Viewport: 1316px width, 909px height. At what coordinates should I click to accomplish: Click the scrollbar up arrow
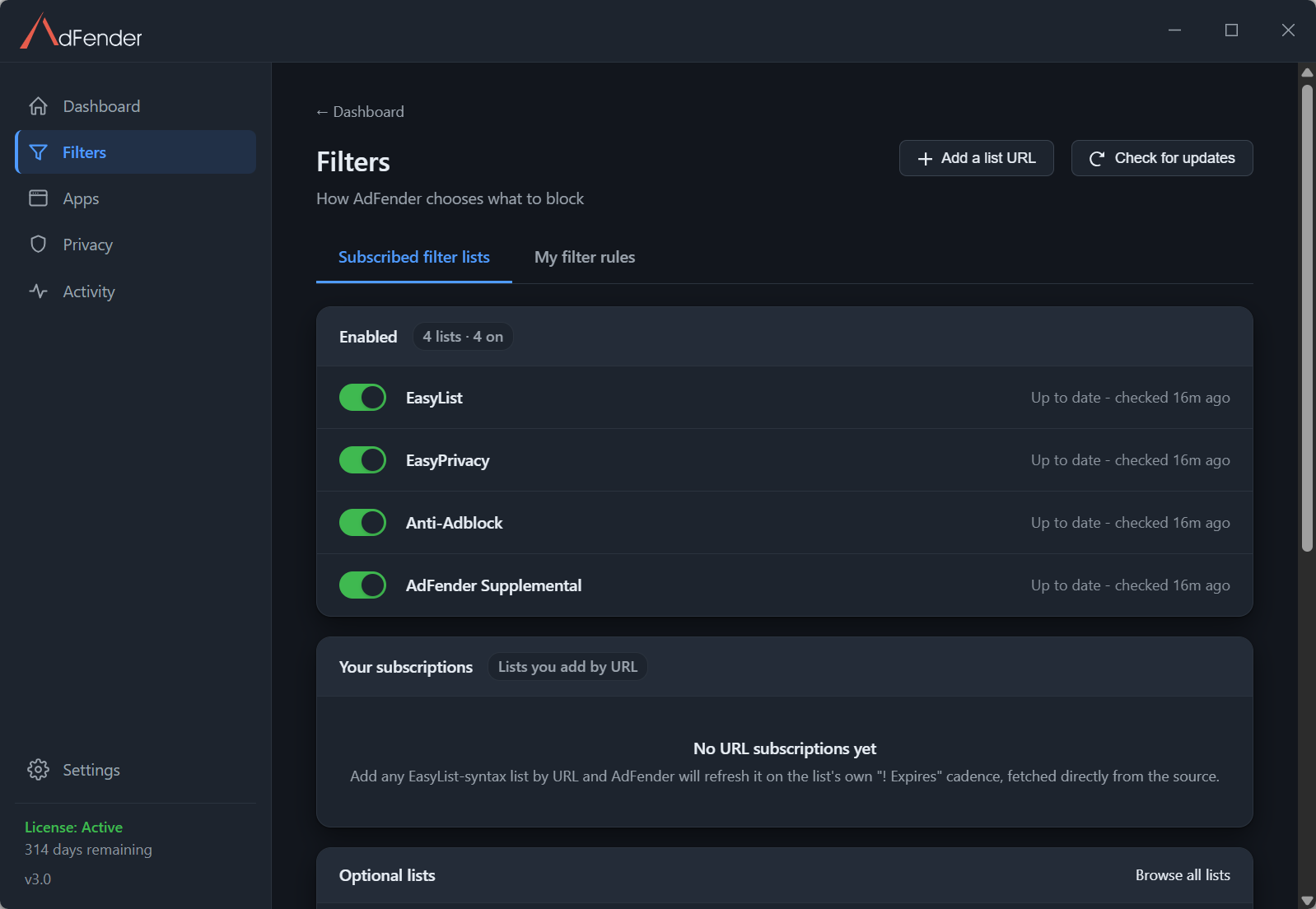click(1307, 72)
